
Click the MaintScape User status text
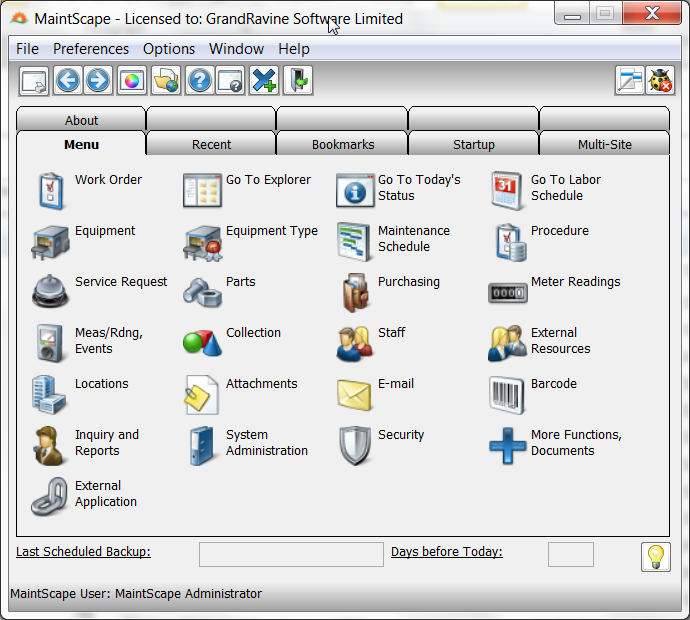(136, 594)
